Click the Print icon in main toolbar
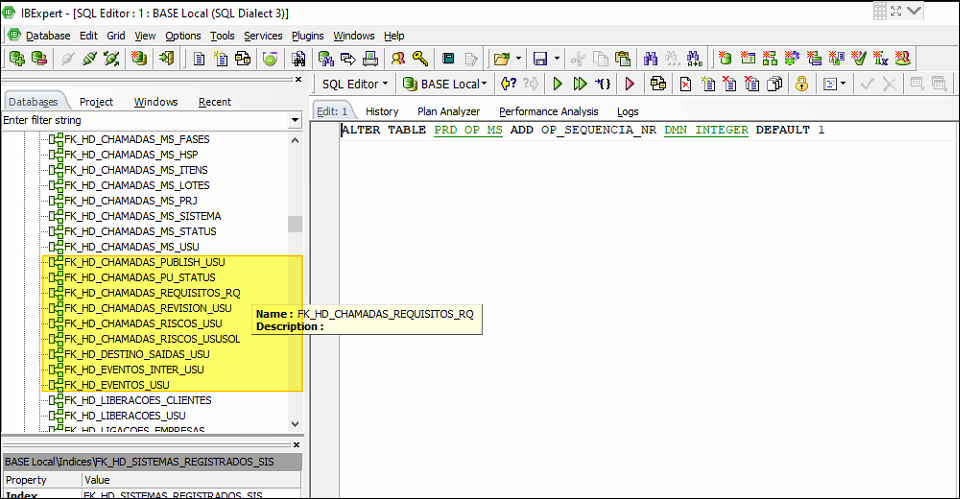Screen dimensions: 960x499 point(370,59)
